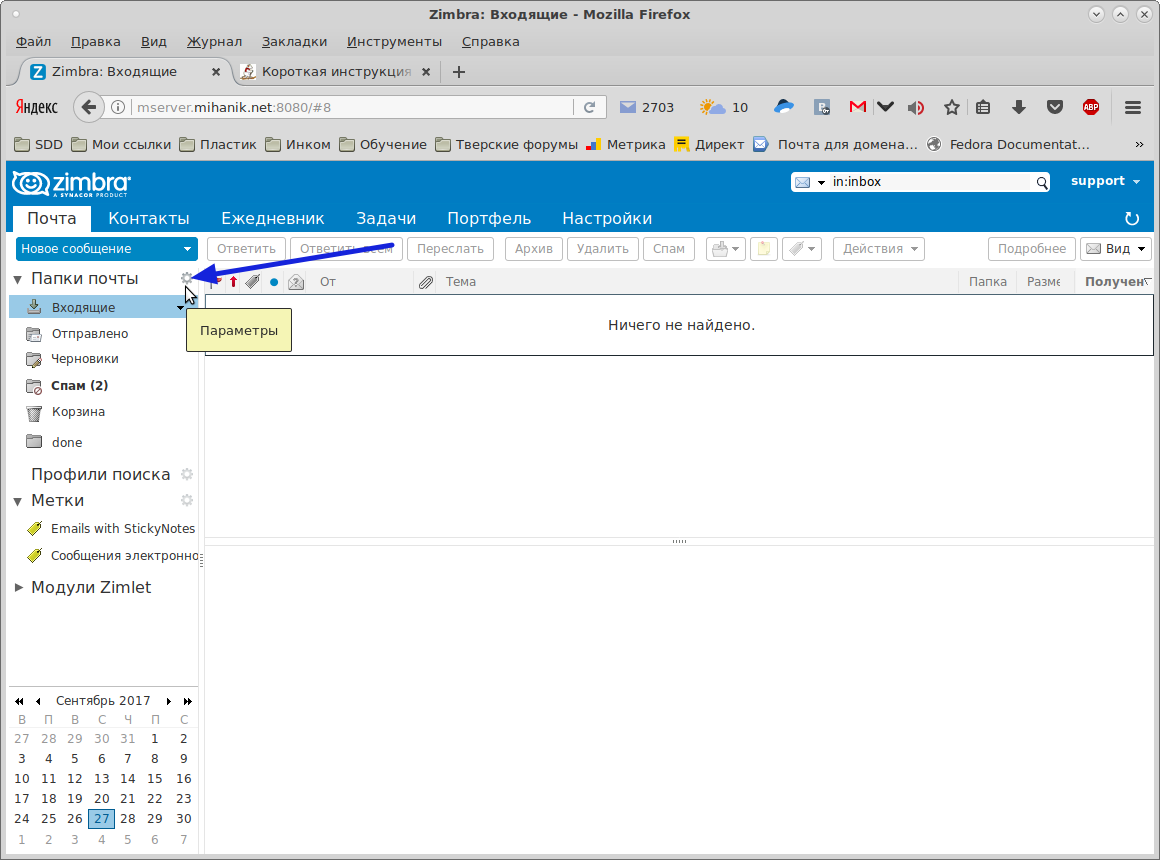Switch to the Короткая инструкция browser tab
The width and height of the screenshot is (1160, 860).
[336, 72]
